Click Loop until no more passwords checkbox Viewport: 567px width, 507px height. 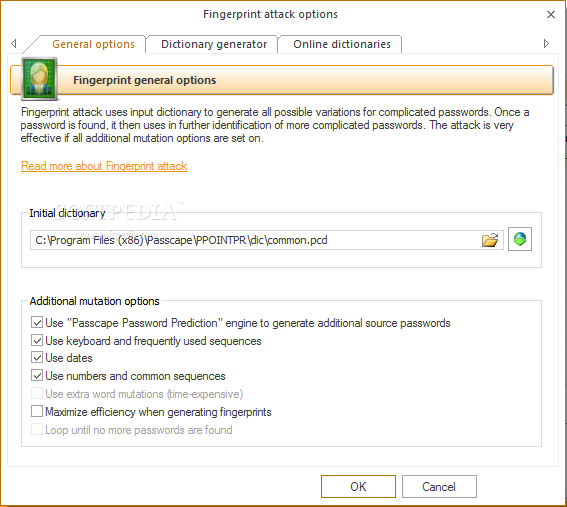pos(37,429)
